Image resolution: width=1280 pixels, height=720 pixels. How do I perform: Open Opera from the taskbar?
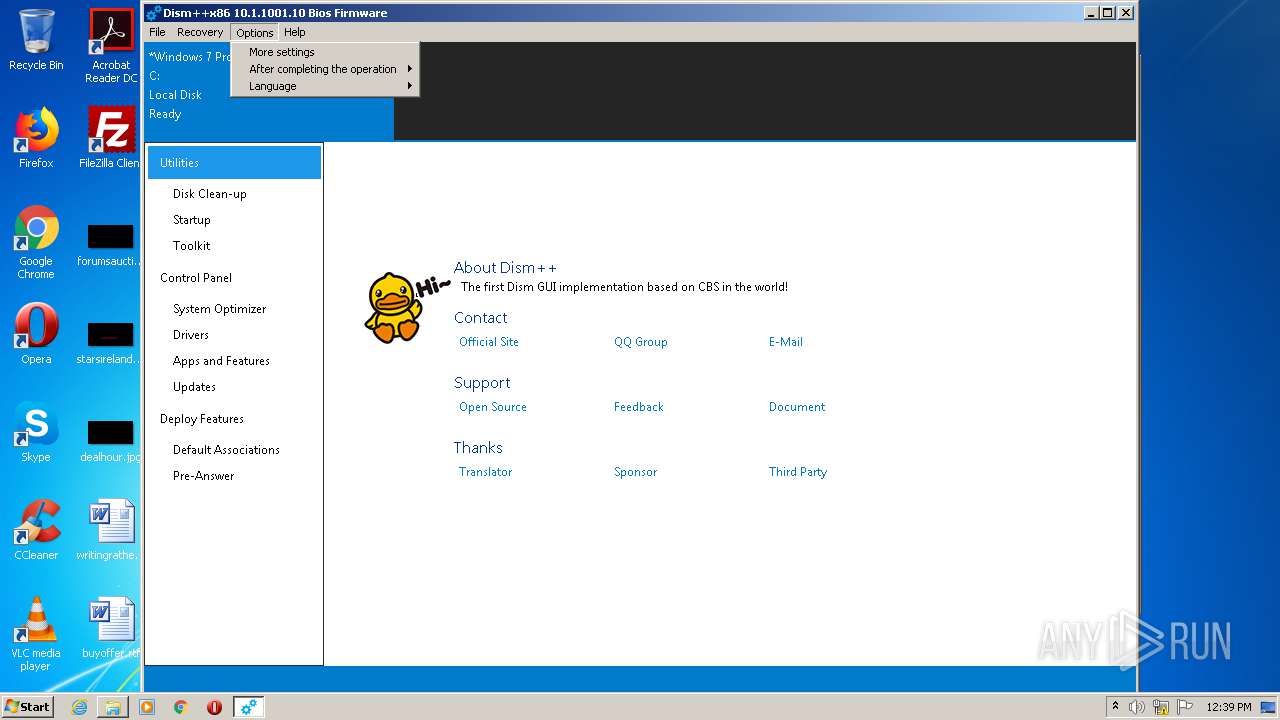214,707
